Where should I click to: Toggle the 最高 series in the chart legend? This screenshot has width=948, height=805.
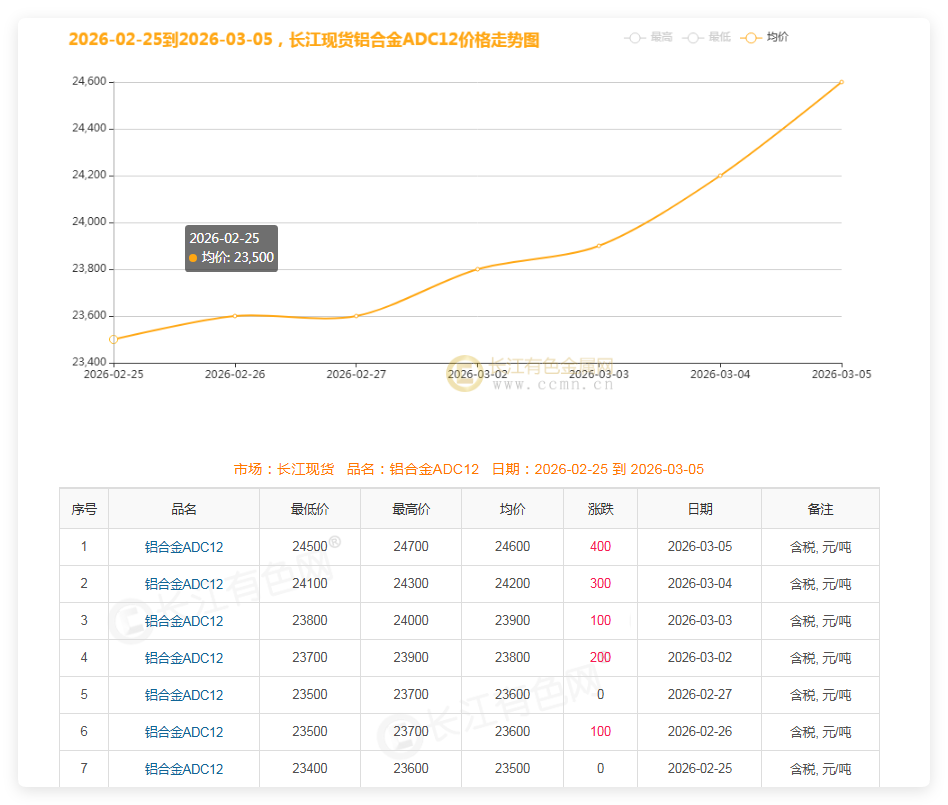tap(648, 37)
